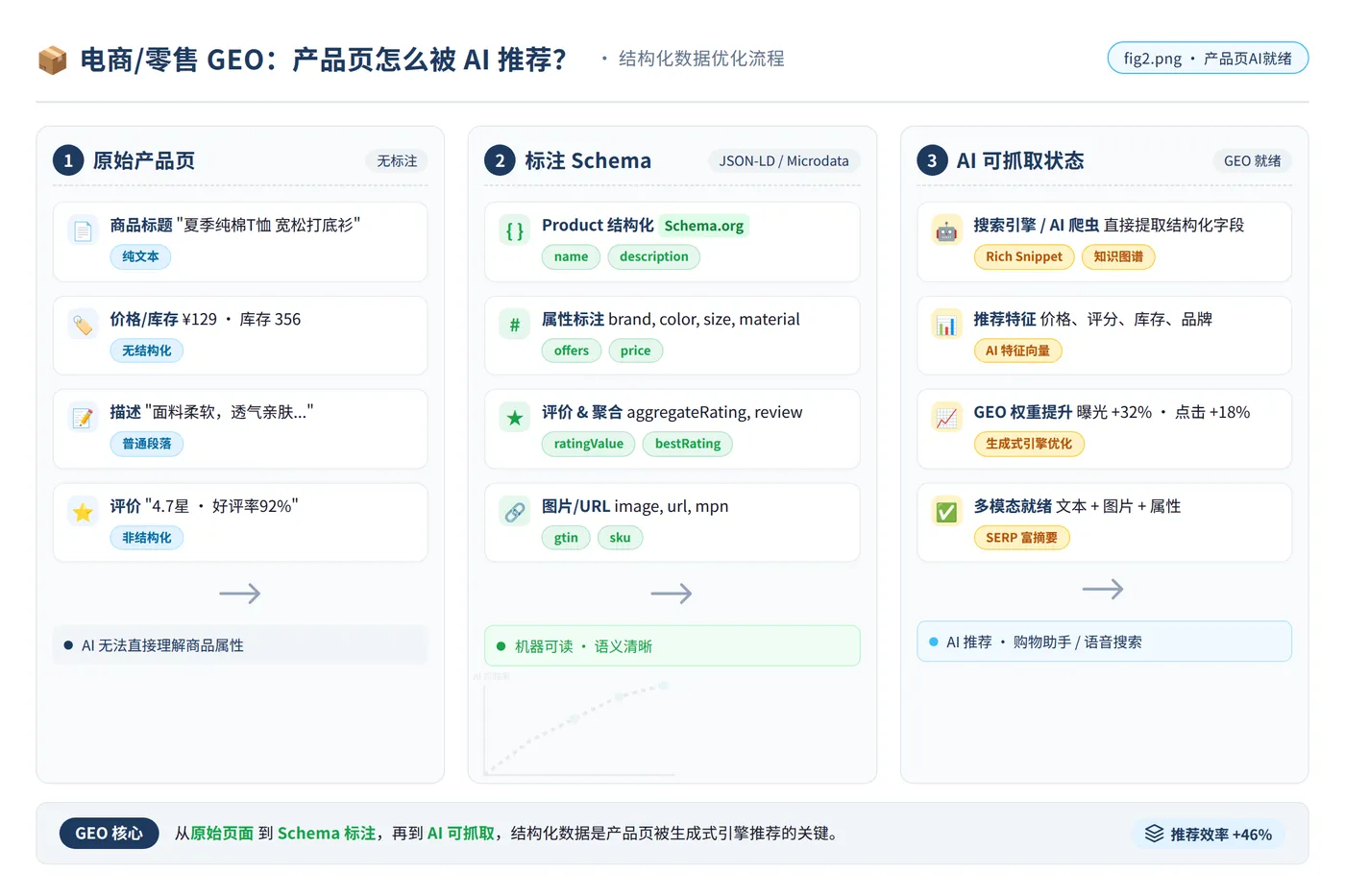This screenshot has height=896, width=1345.
Task: Click the arrow under the 原始产品页 cards
Action: (240, 593)
